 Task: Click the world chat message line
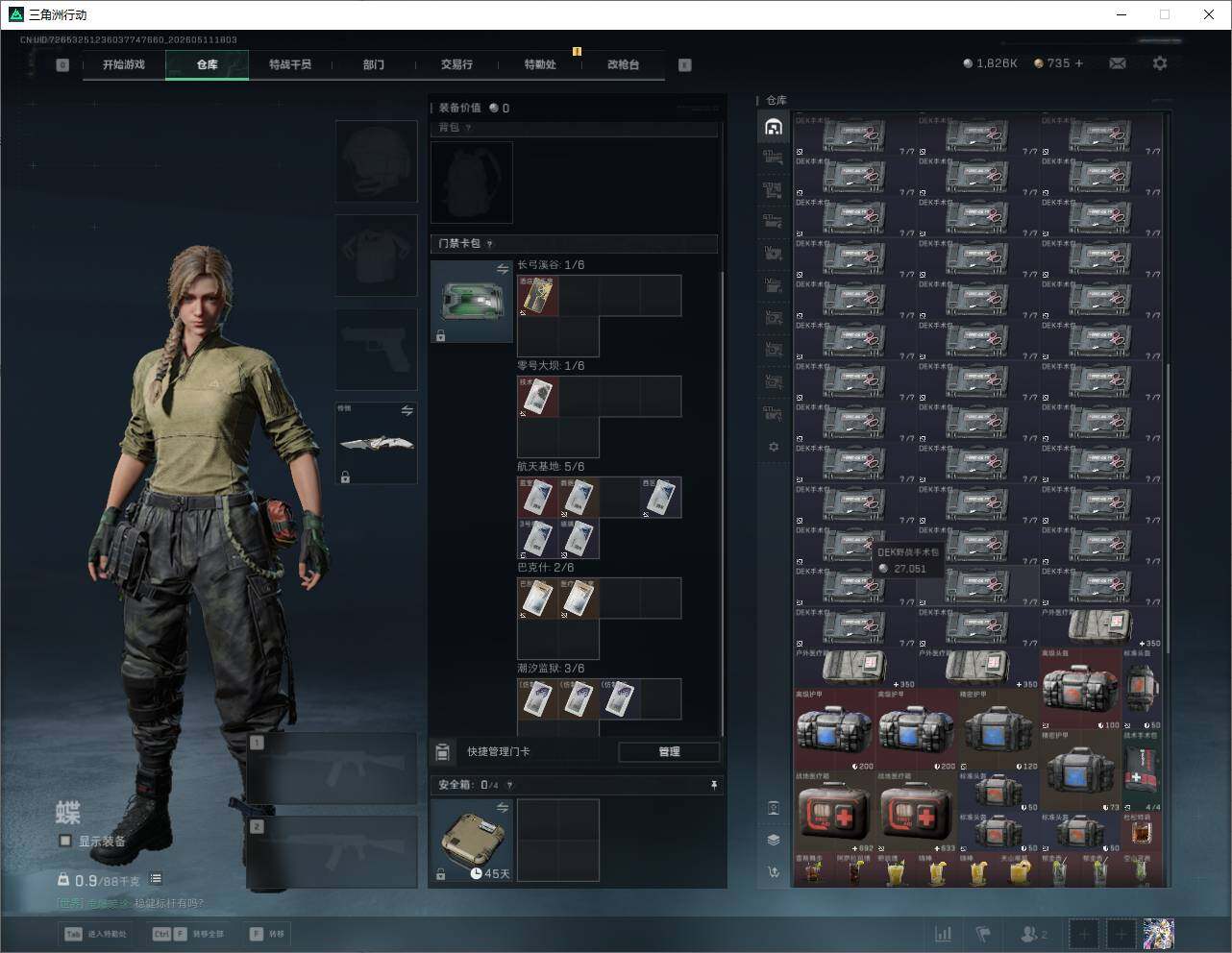point(130,903)
